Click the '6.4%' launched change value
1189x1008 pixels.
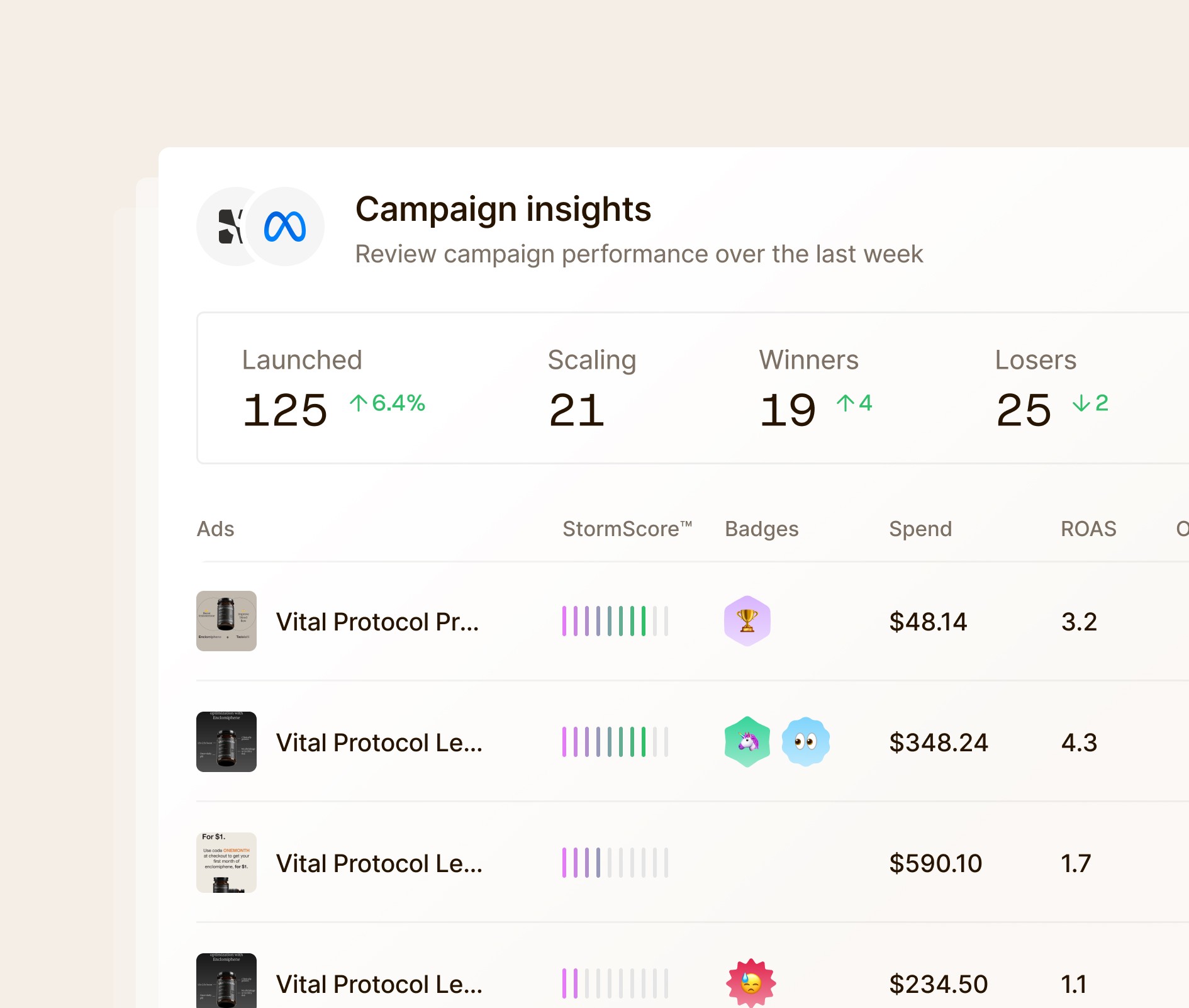pos(399,403)
